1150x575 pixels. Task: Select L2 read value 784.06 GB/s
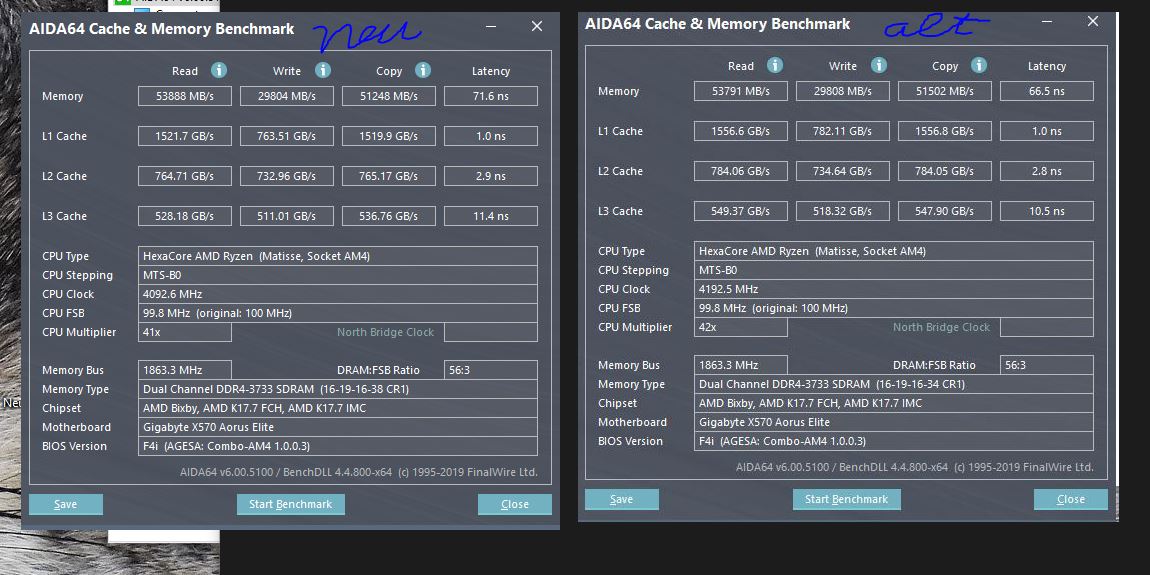click(x=741, y=171)
